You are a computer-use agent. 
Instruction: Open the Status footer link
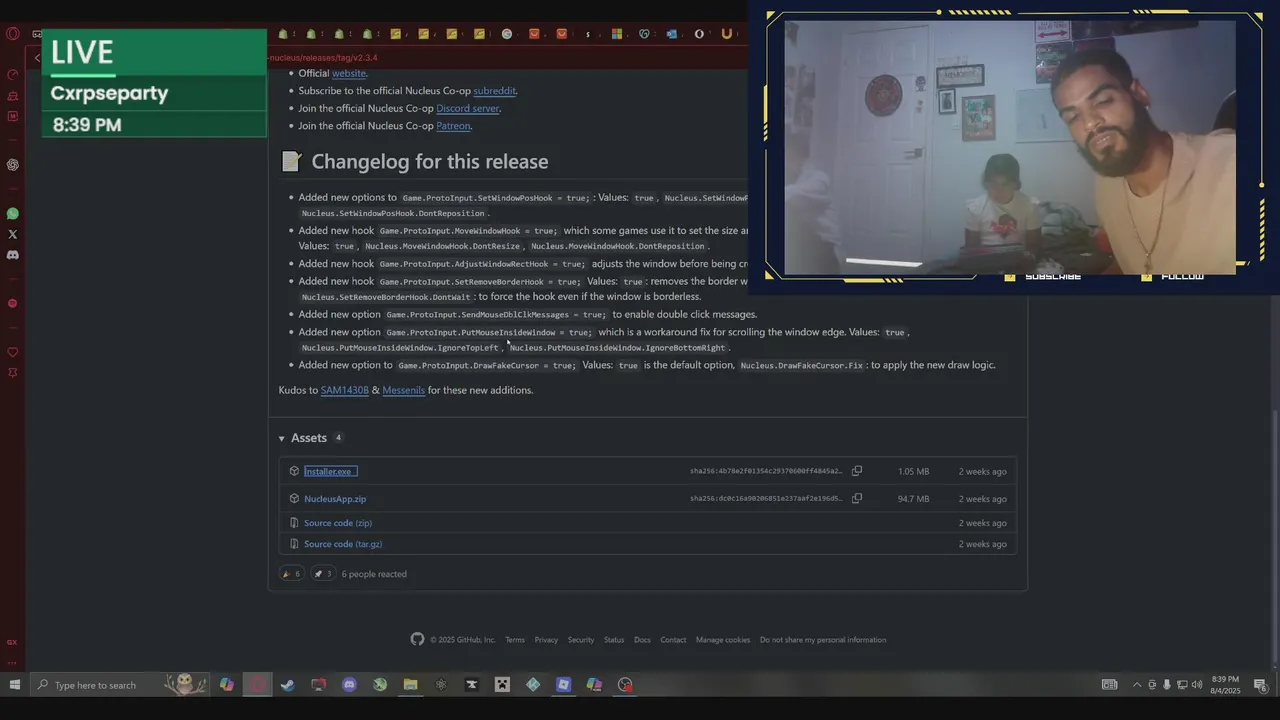614,640
